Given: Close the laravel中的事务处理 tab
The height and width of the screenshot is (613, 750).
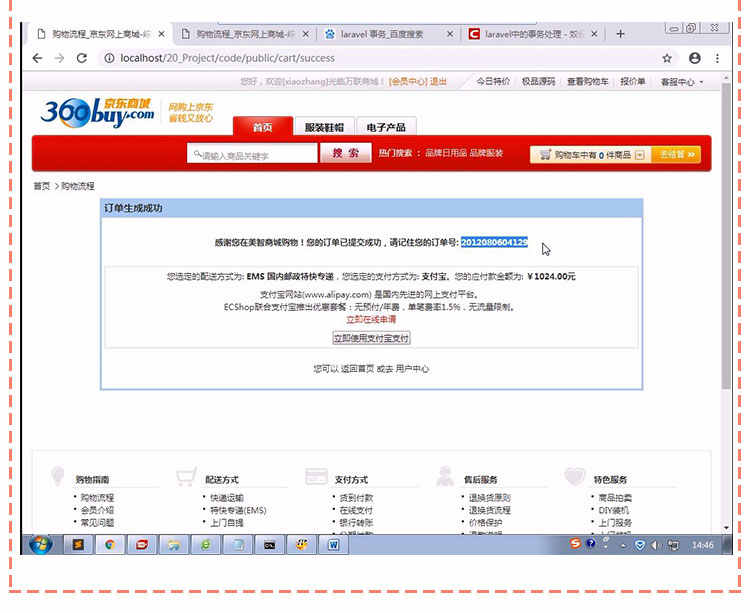Looking at the screenshot, I should click(x=594, y=34).
